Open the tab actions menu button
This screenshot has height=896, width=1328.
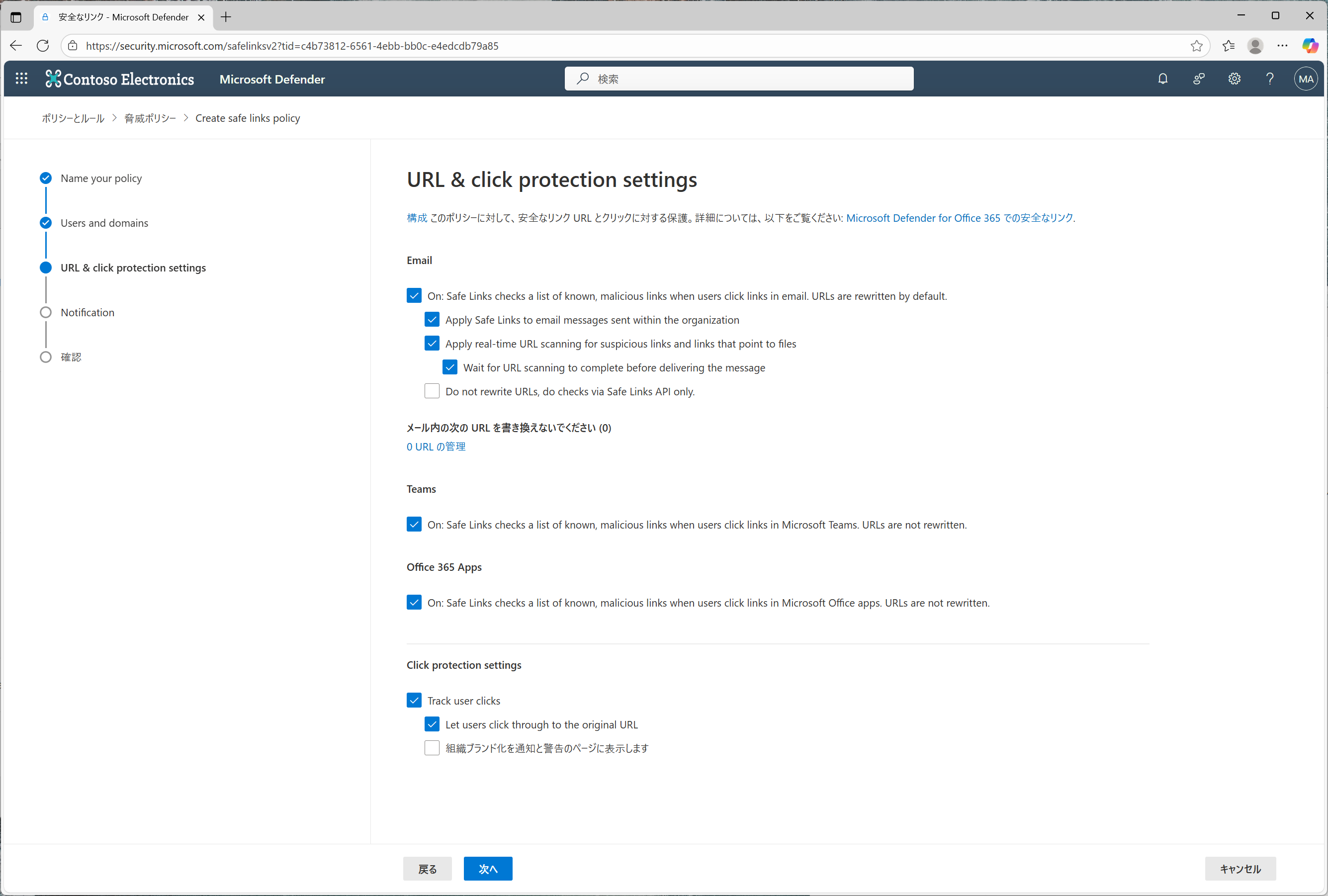click(x=16, y=17)
